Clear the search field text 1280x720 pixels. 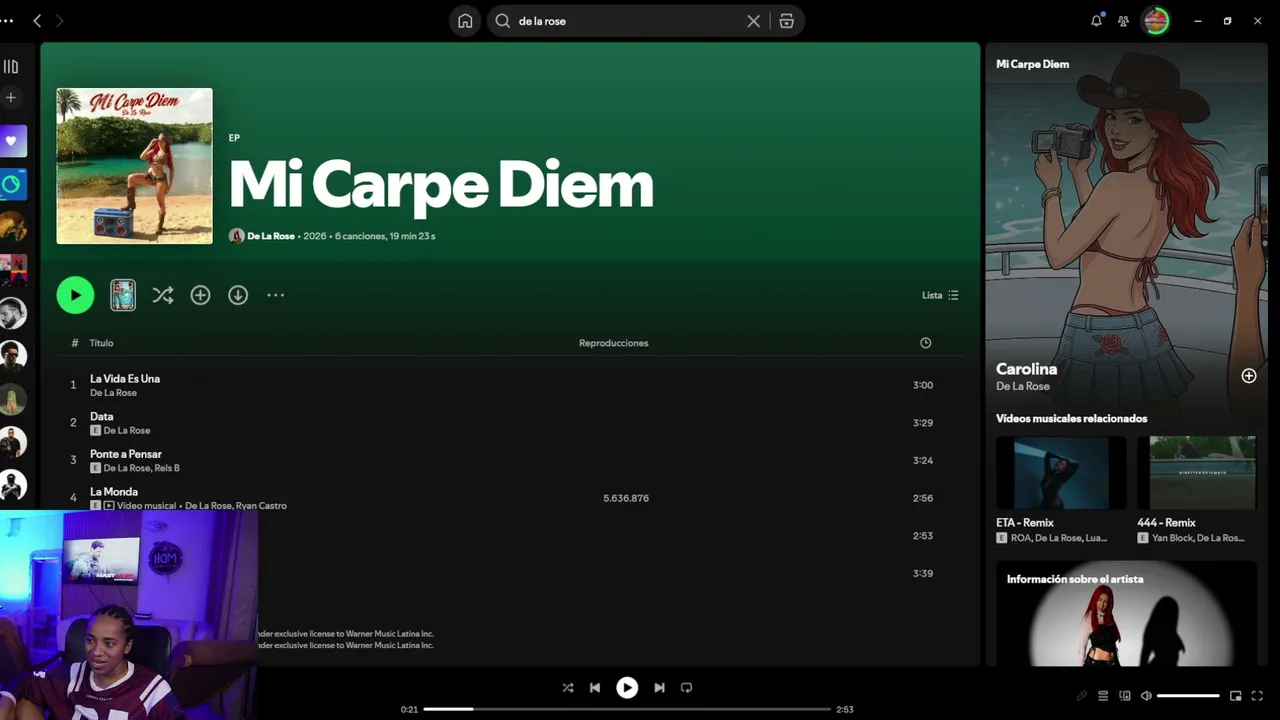(x=754, y=21)
